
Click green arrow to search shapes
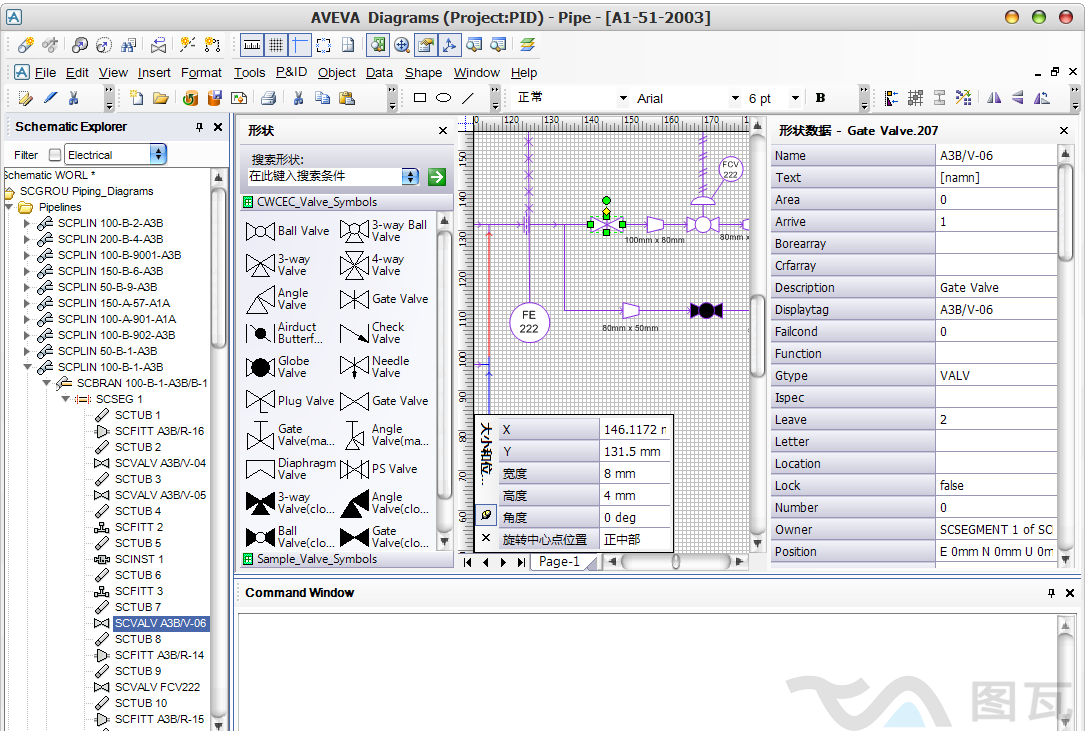[437, 177]
